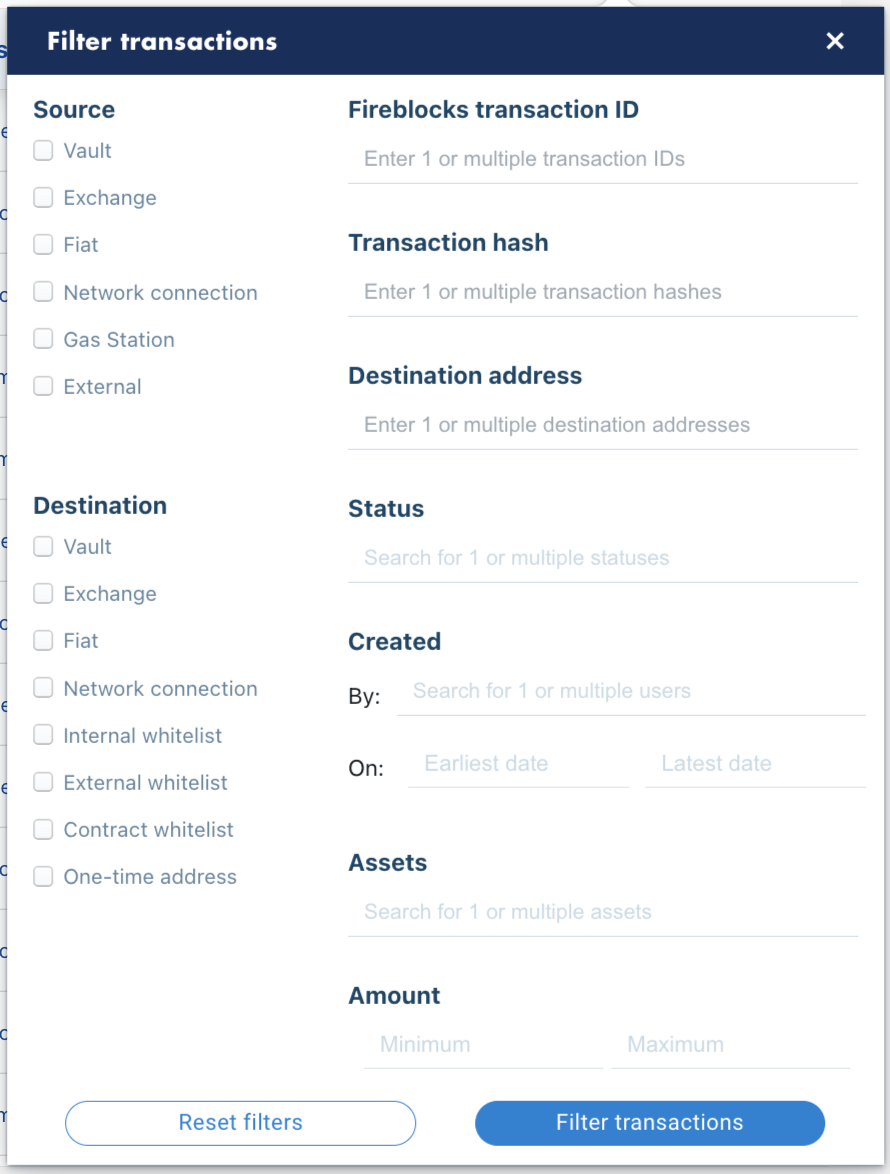Tick the Source Gas Station checkbox
Viewport: 890px width, 1174px height.
point(43,339)
